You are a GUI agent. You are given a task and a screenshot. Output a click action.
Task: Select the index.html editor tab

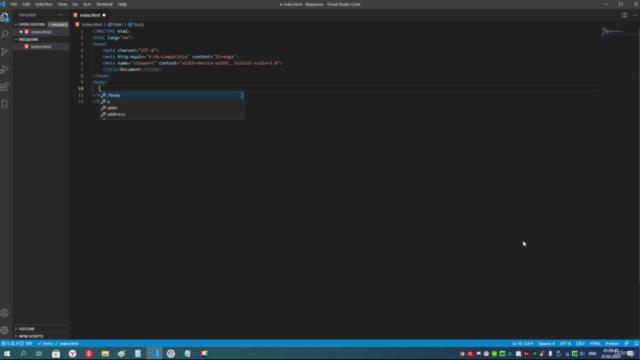pos(90,15)
